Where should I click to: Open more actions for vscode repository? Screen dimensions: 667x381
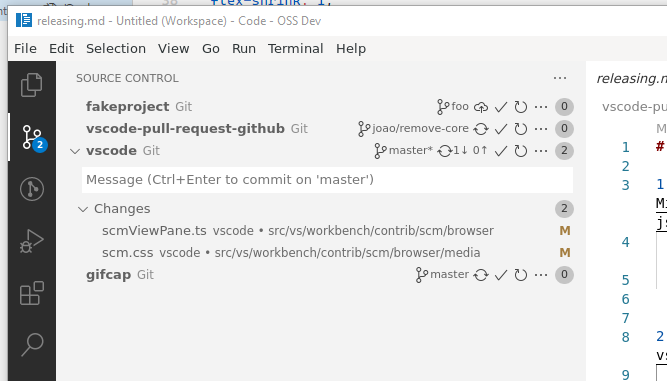541,151
